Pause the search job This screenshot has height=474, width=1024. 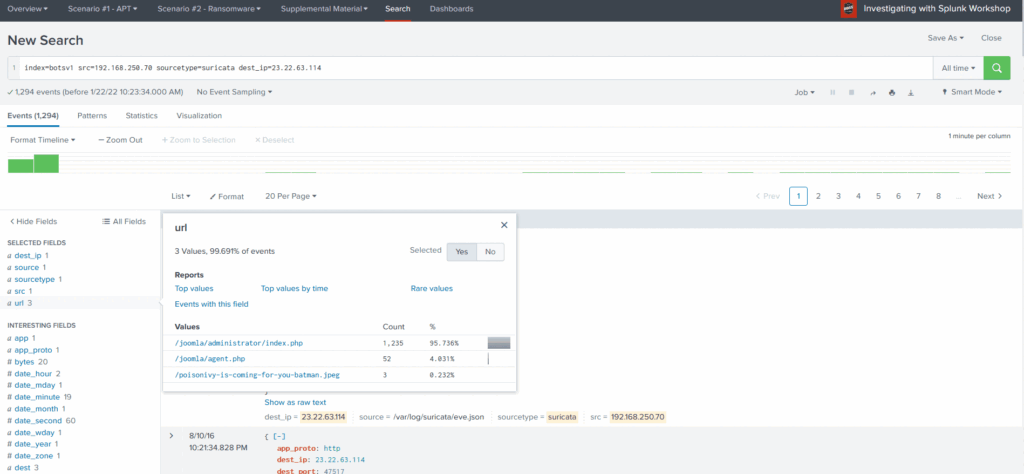point(833,93)
